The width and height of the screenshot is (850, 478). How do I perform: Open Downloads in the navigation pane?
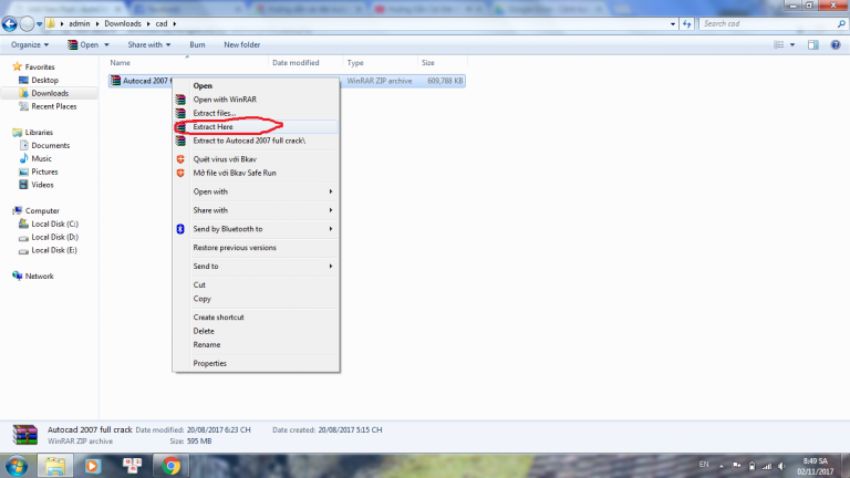tap(49, 93)
